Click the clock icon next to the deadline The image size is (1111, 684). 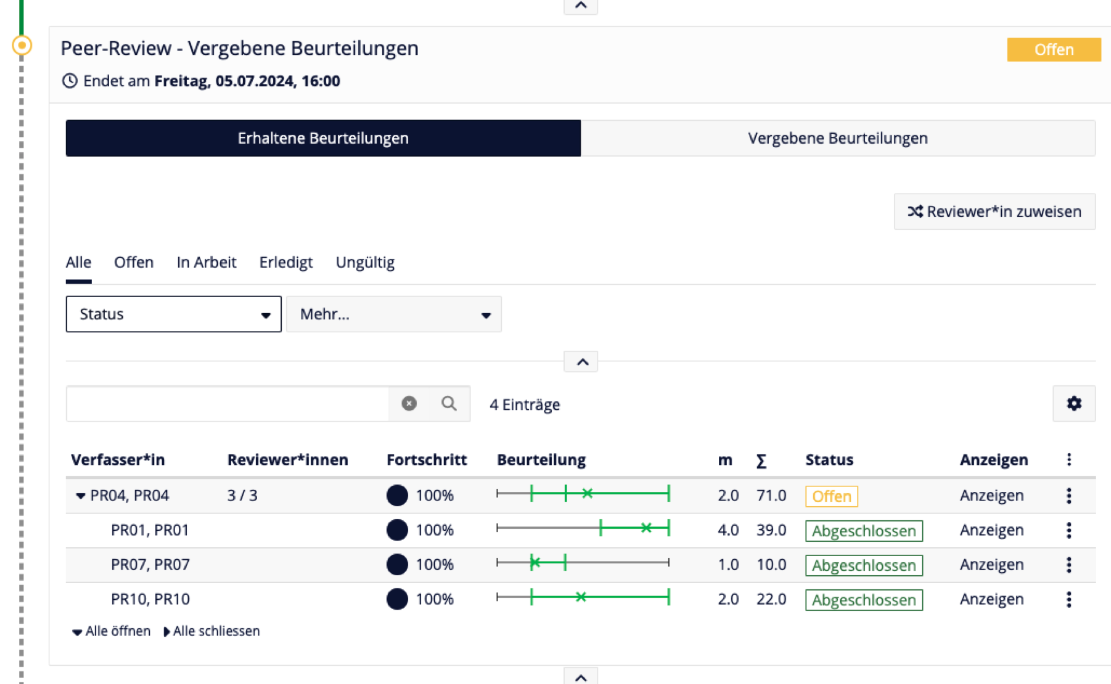click(71, 81)
